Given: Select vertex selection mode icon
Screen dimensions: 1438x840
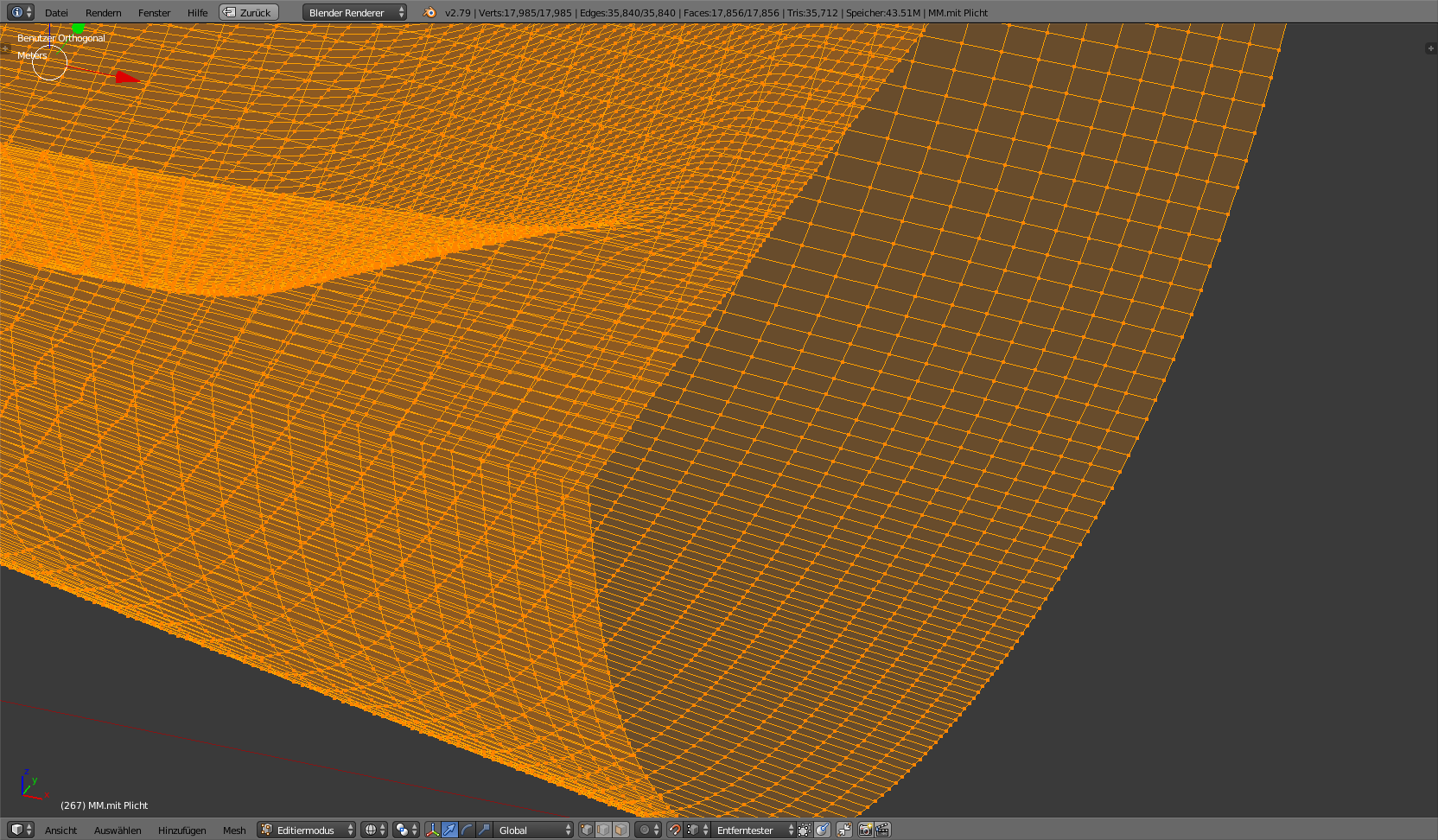Looking at the screenshot, I should point(587,830).
